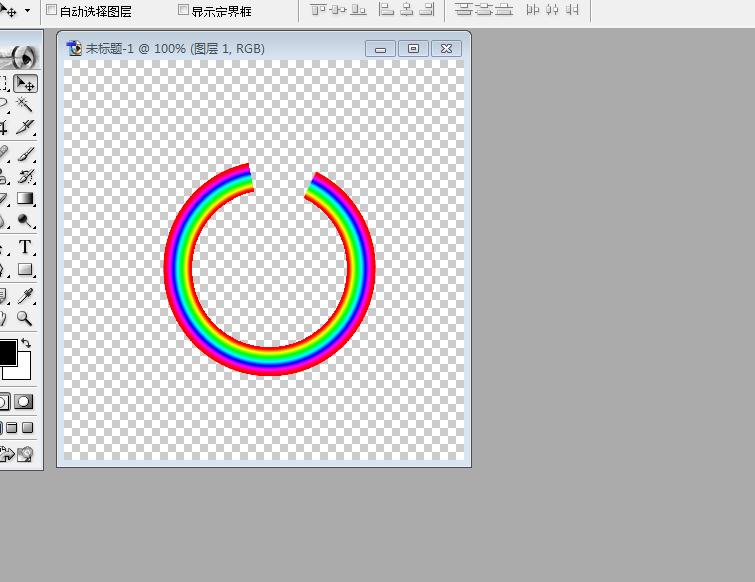Click Distribute horizontal centers icon
This screenshot has height=582, width=755.
tap(552, 10)
